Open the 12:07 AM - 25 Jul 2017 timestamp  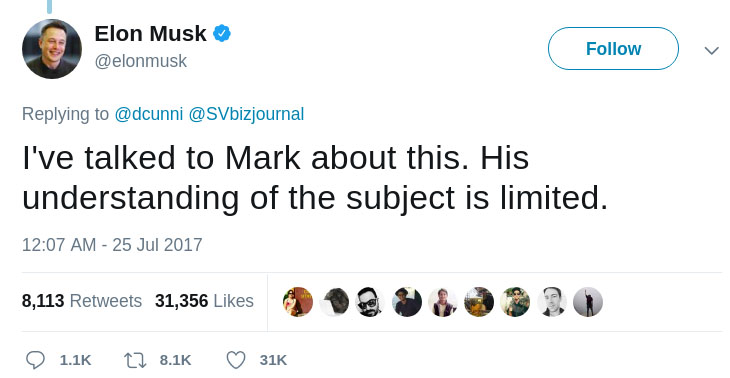tap(112, 245)
